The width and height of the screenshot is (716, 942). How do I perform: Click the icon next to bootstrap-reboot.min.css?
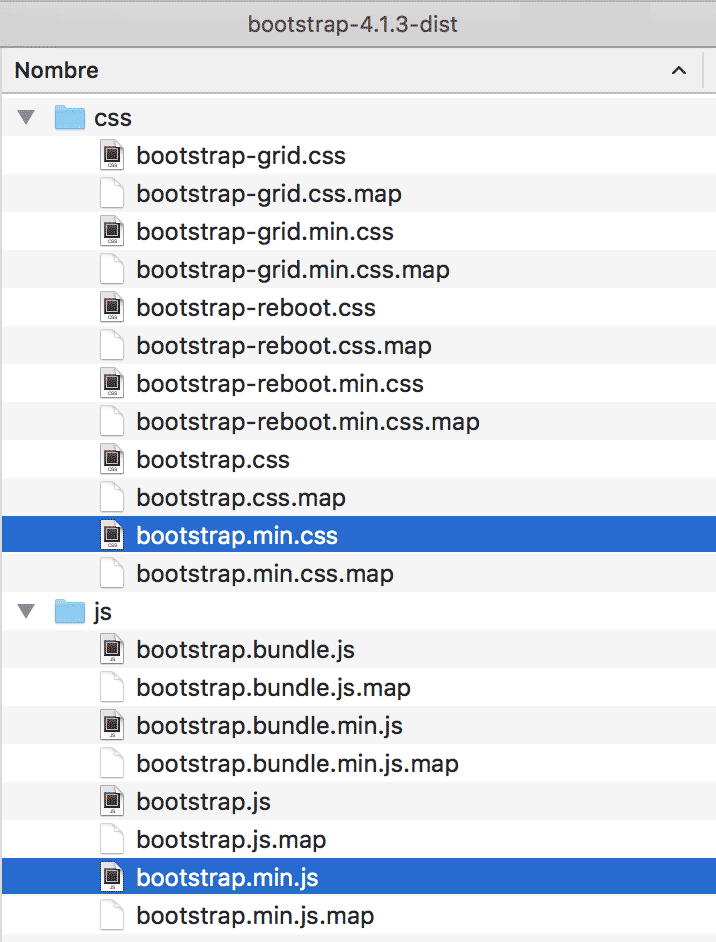111,383
